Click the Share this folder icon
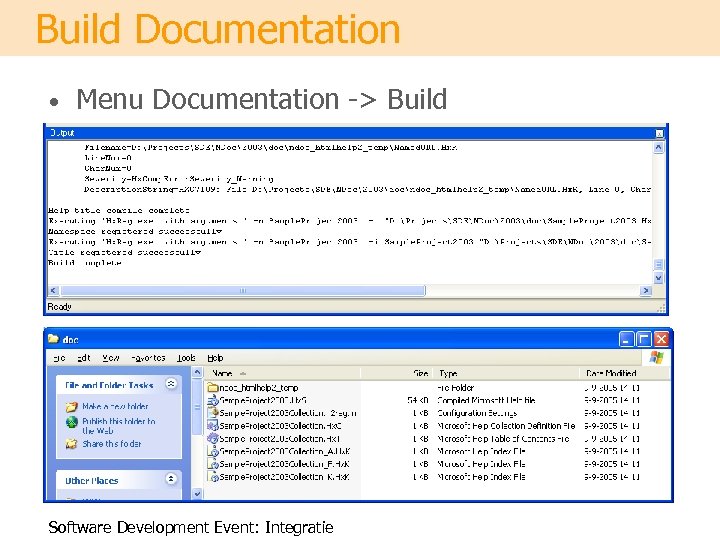The image size is (720, 540). [71, 444]
